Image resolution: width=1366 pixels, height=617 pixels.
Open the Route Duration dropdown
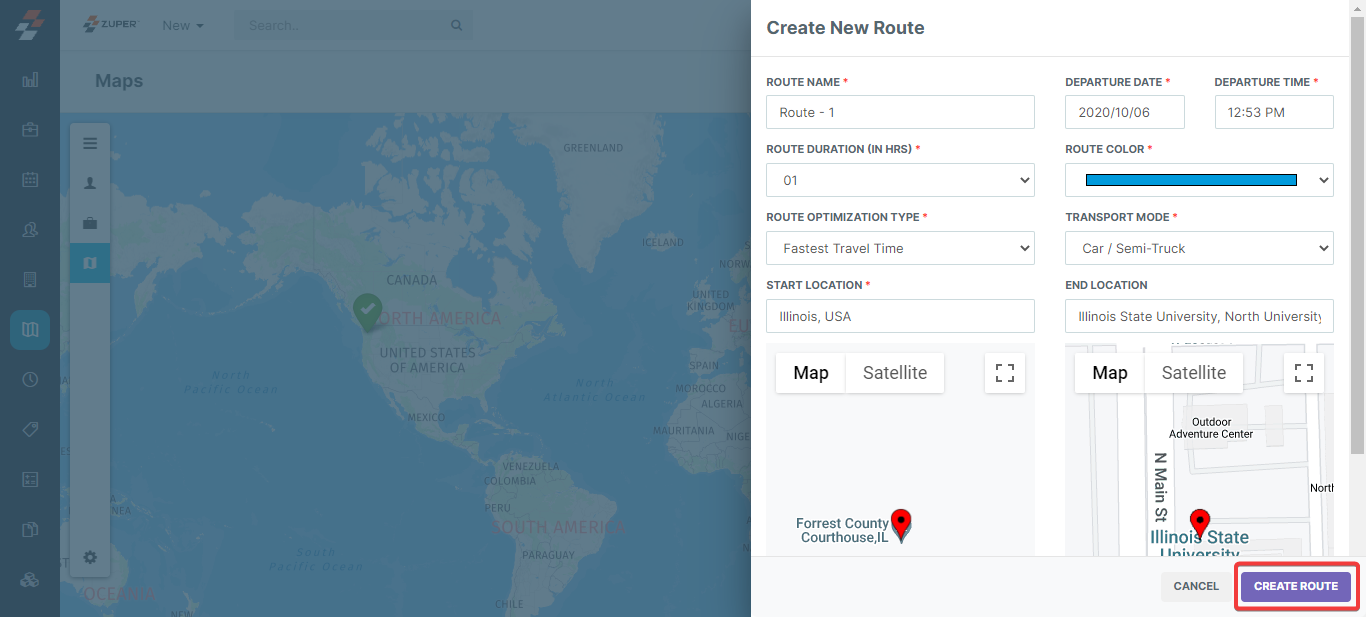tap(900, 180)
